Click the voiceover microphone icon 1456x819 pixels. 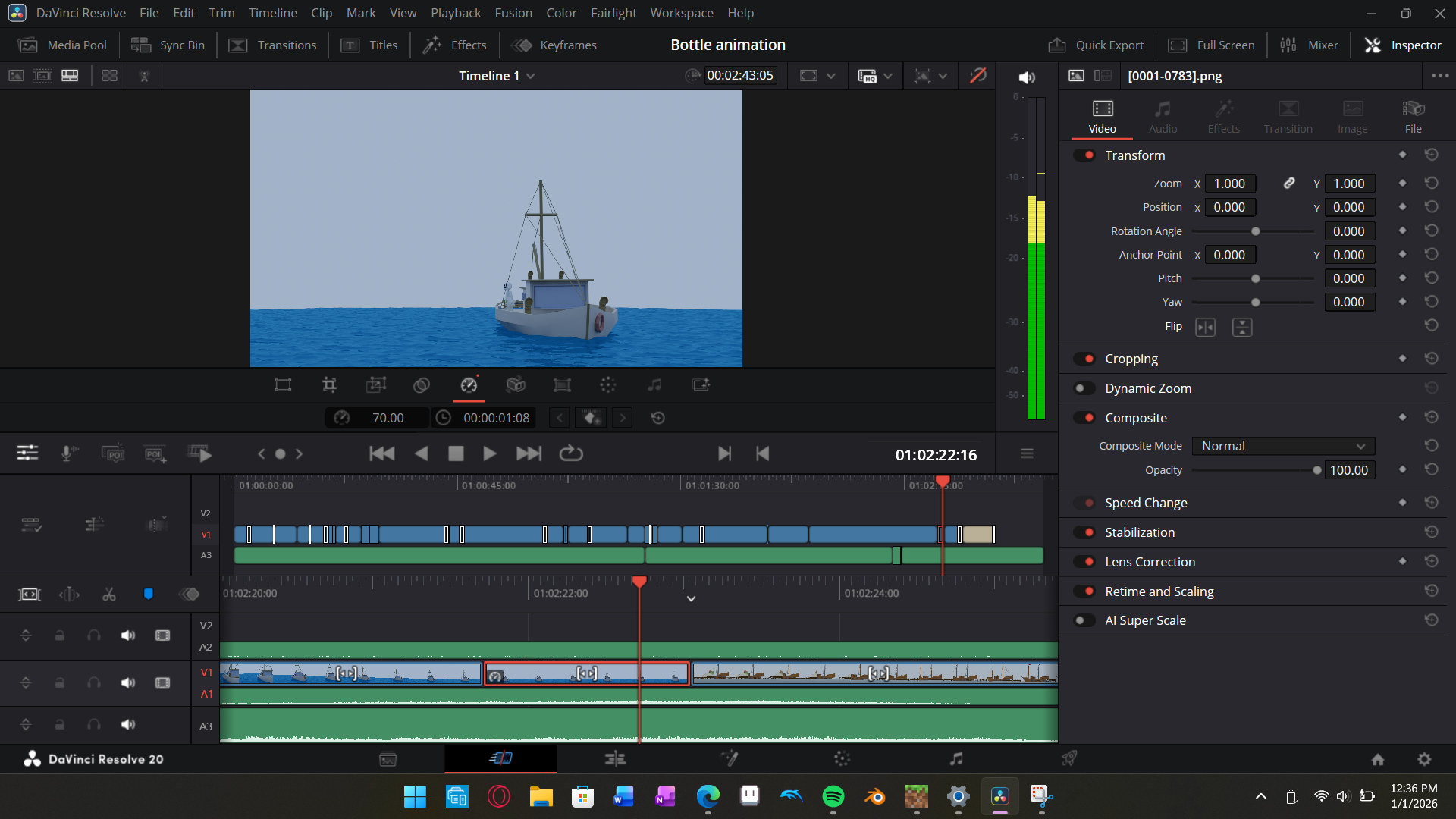pos(69,453)
